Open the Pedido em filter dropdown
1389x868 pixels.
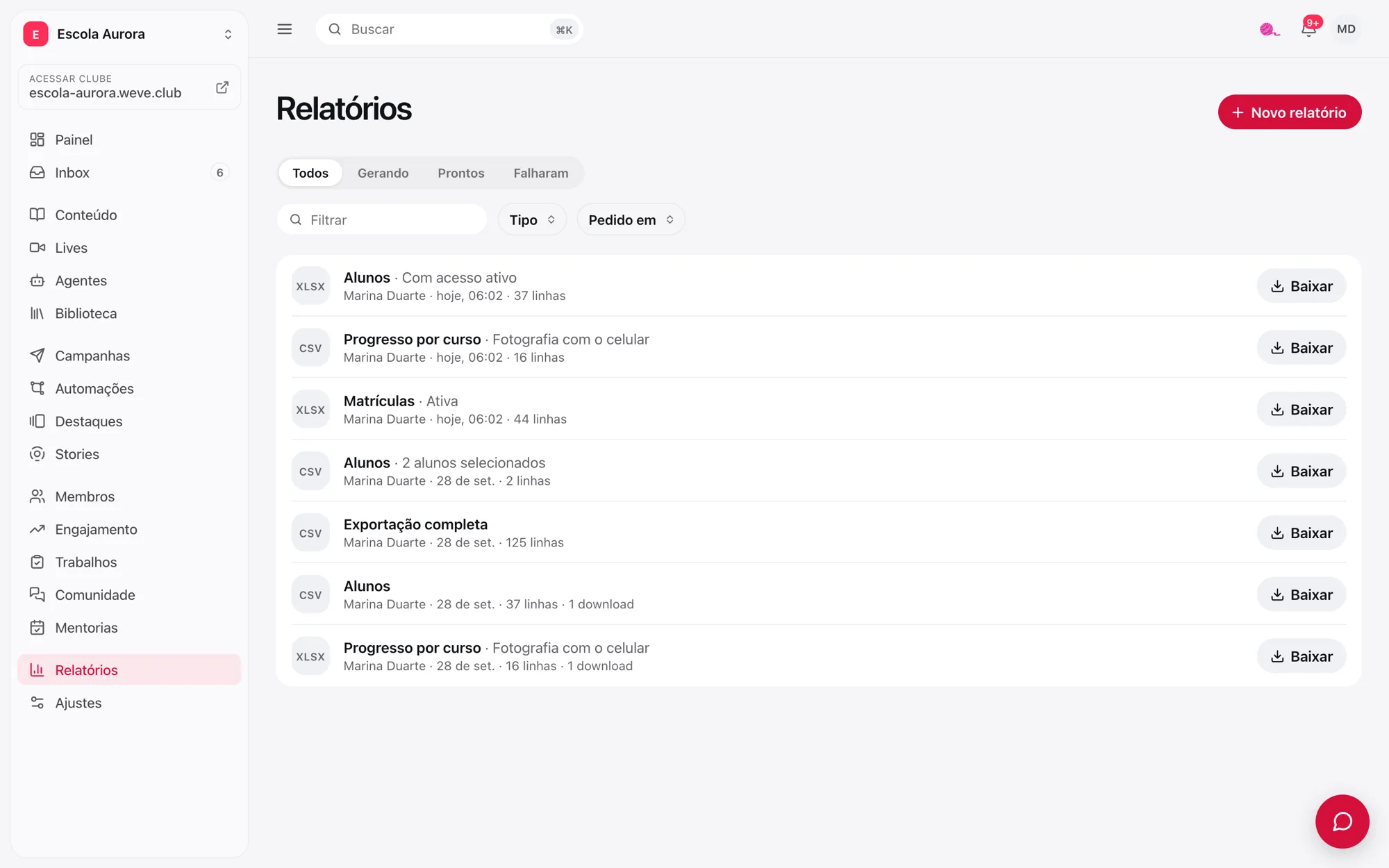(631, 219)
